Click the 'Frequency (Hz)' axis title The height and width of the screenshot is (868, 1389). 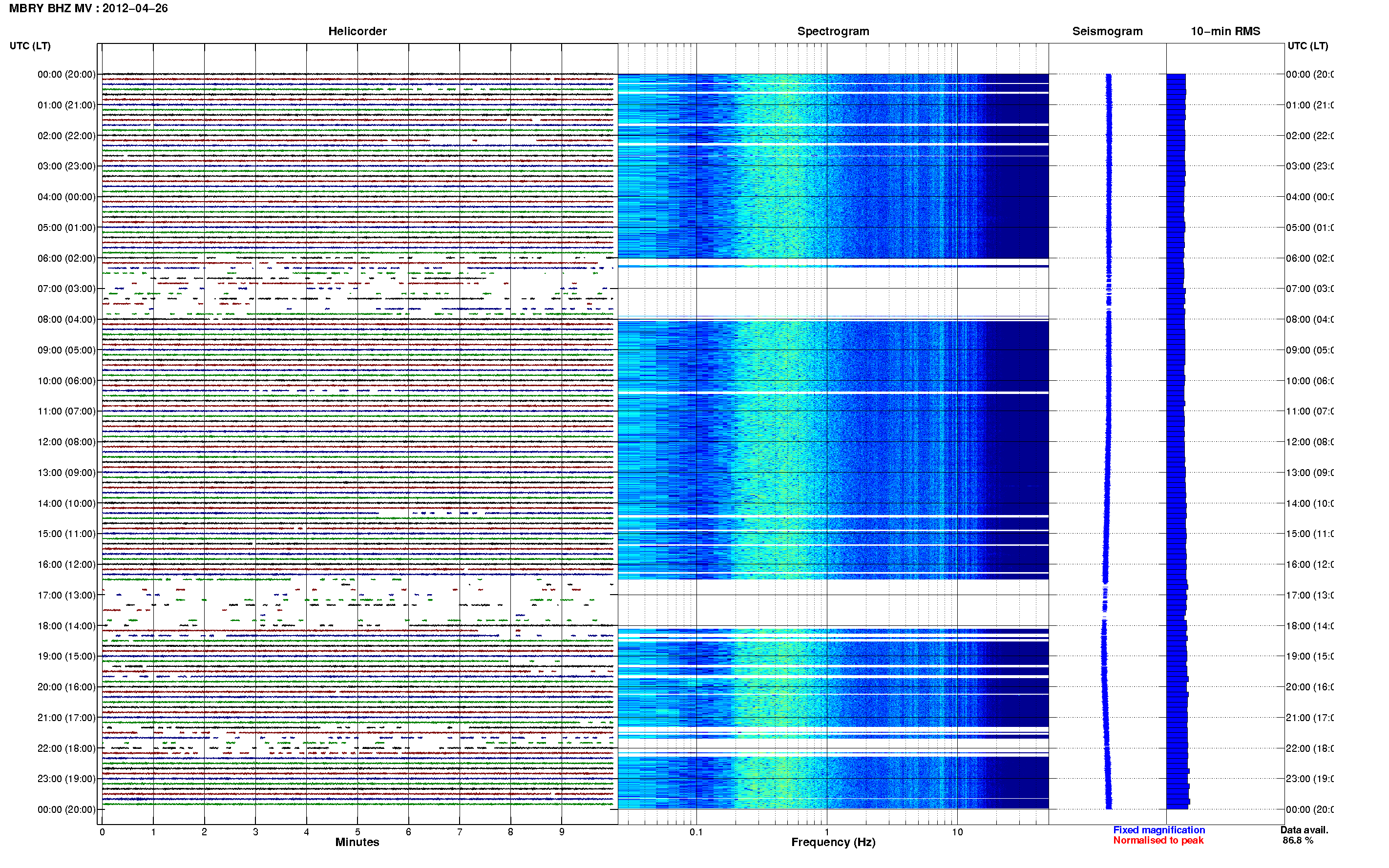point(833,842)
